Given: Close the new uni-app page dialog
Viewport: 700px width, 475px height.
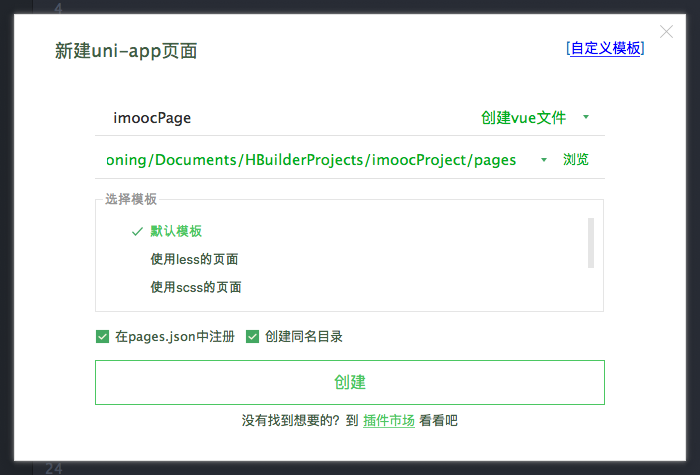Looking at the screenshot, I should pyautogui.click(x=667, y=32).
